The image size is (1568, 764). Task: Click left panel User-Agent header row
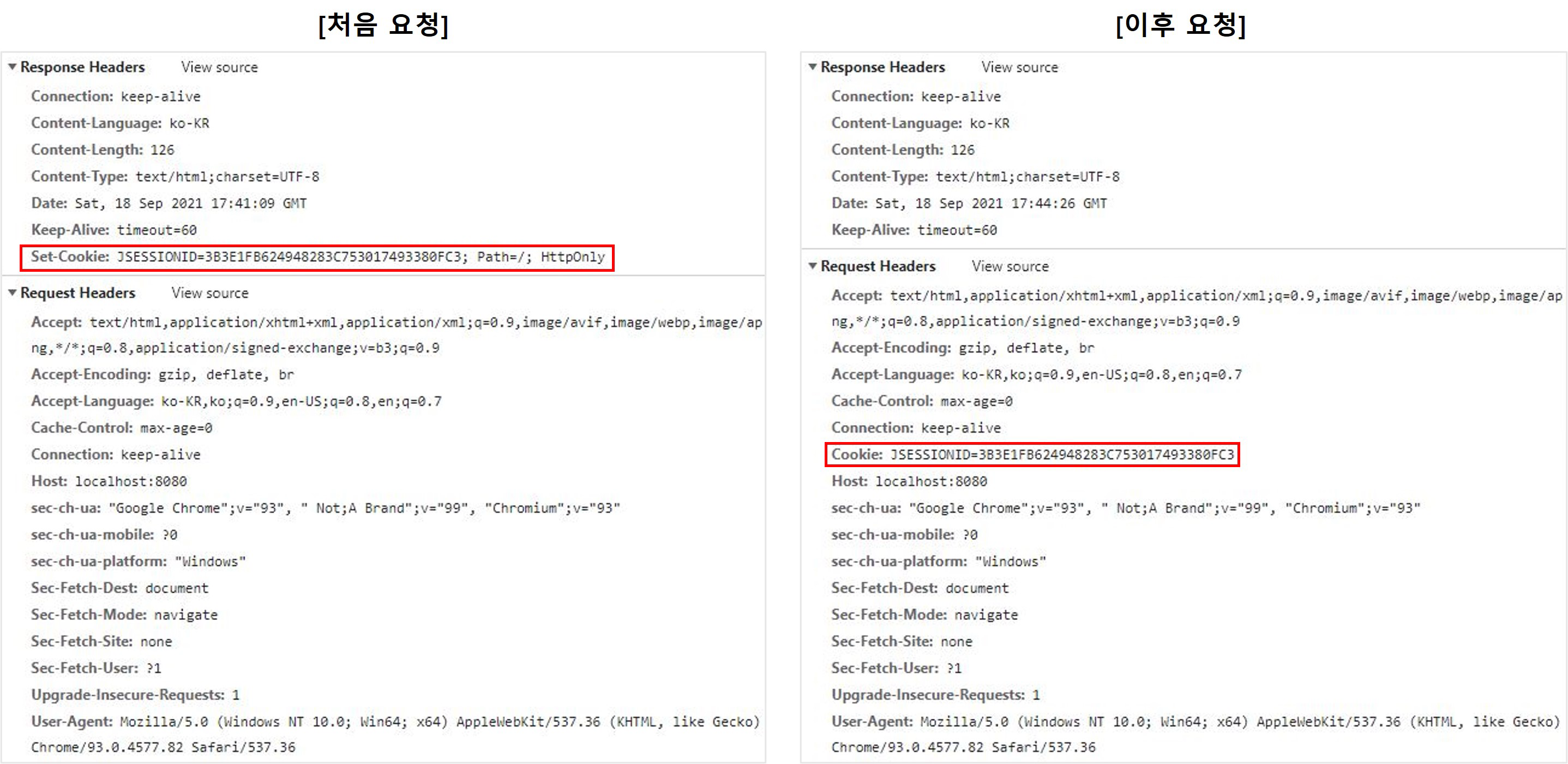click(x=395, y=722)
